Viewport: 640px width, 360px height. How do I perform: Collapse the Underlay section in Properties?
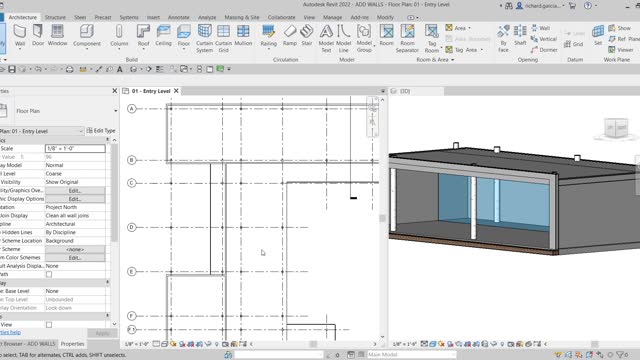(x=107, y=282)
